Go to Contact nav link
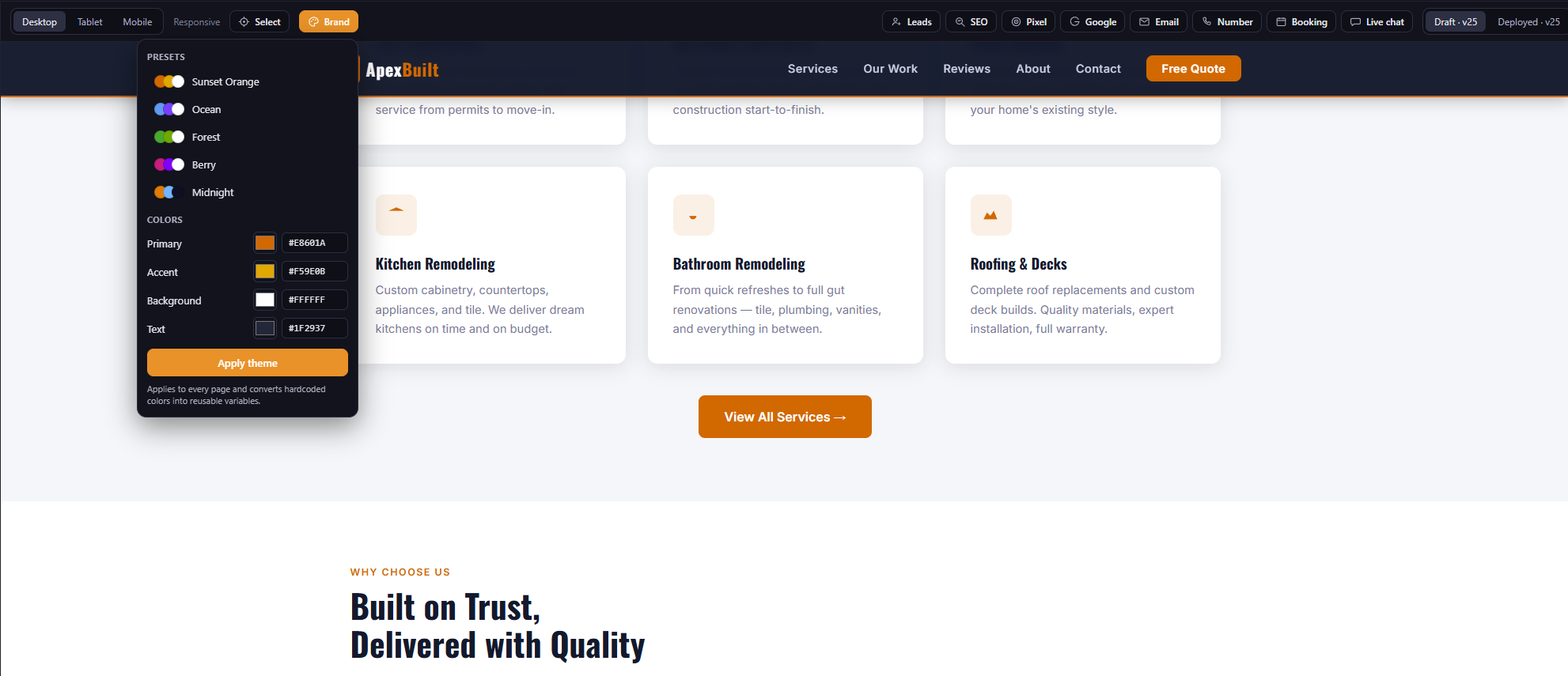 [1098, 69]
